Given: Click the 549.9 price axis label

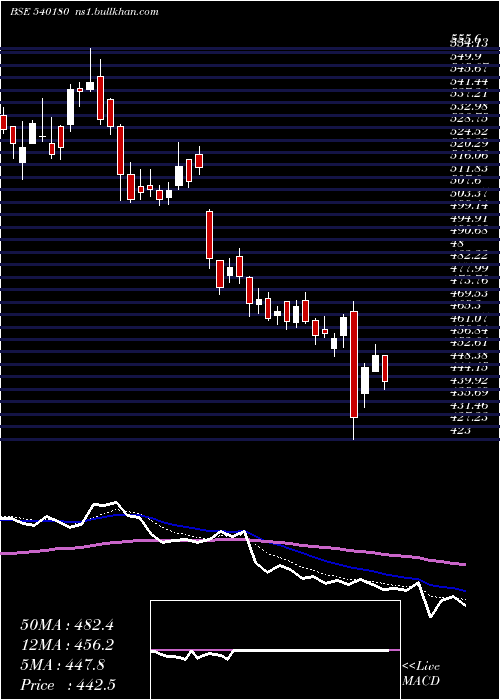Looking at the screenshot, I should (466, 57).
